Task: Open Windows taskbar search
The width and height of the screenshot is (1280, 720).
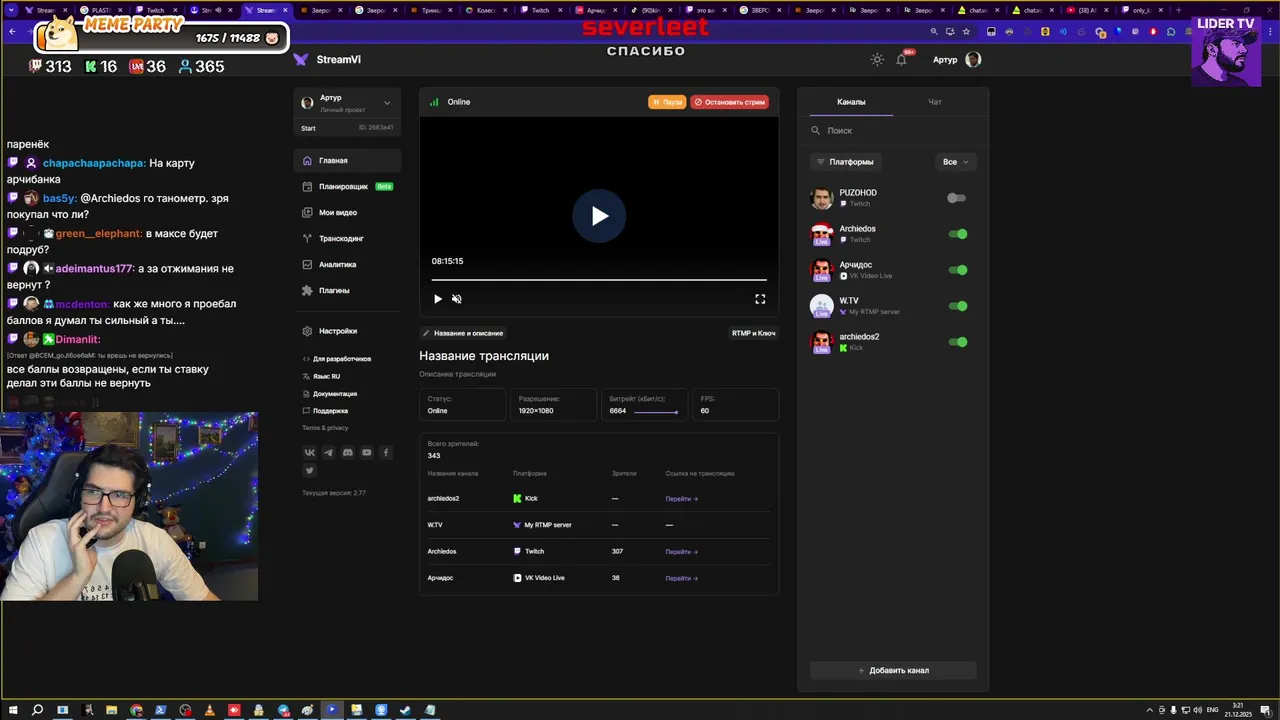Action: [37, 710]
